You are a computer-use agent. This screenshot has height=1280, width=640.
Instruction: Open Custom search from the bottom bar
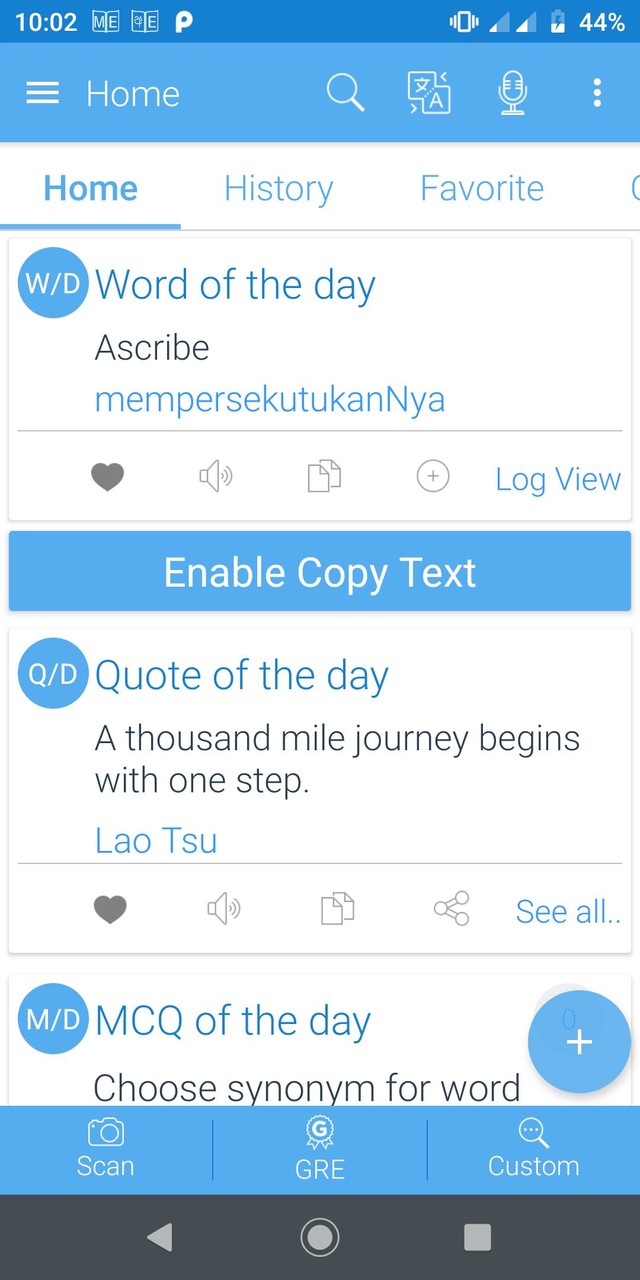(533, 1148)
